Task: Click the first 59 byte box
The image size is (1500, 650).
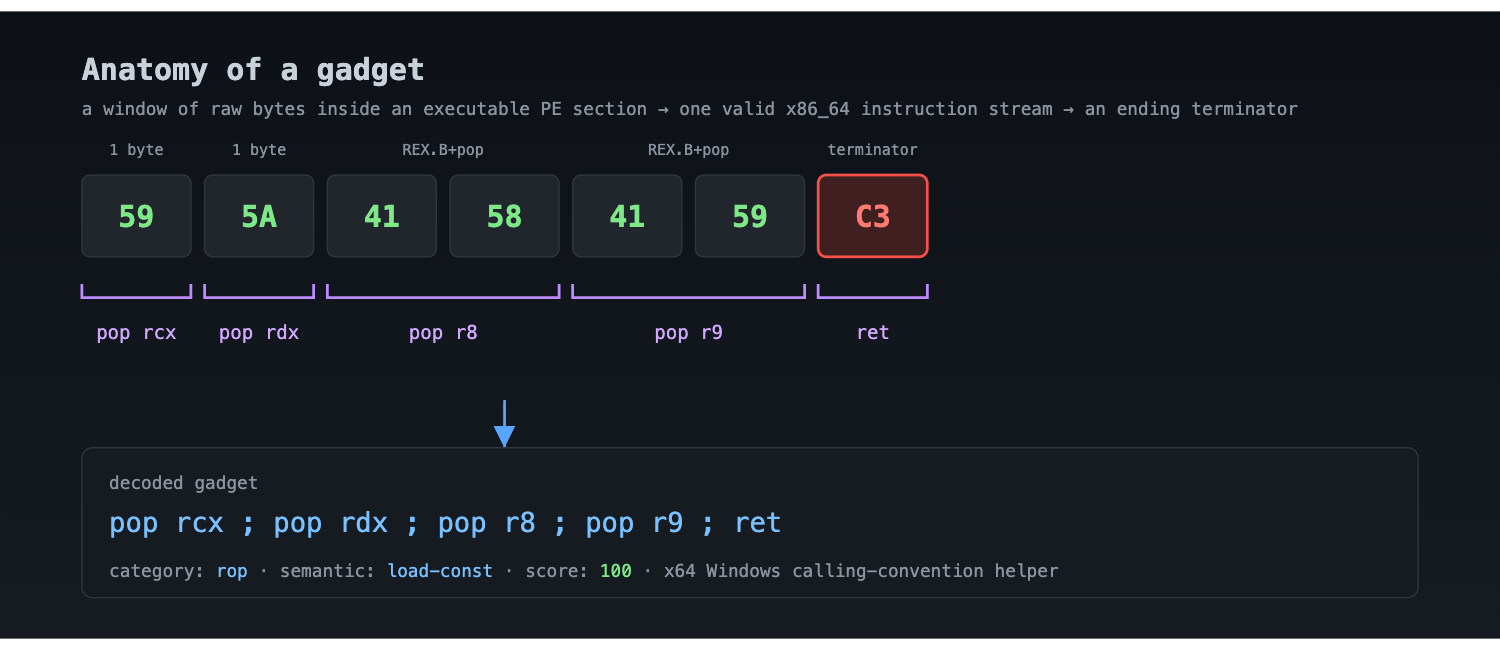Action: 136,216
